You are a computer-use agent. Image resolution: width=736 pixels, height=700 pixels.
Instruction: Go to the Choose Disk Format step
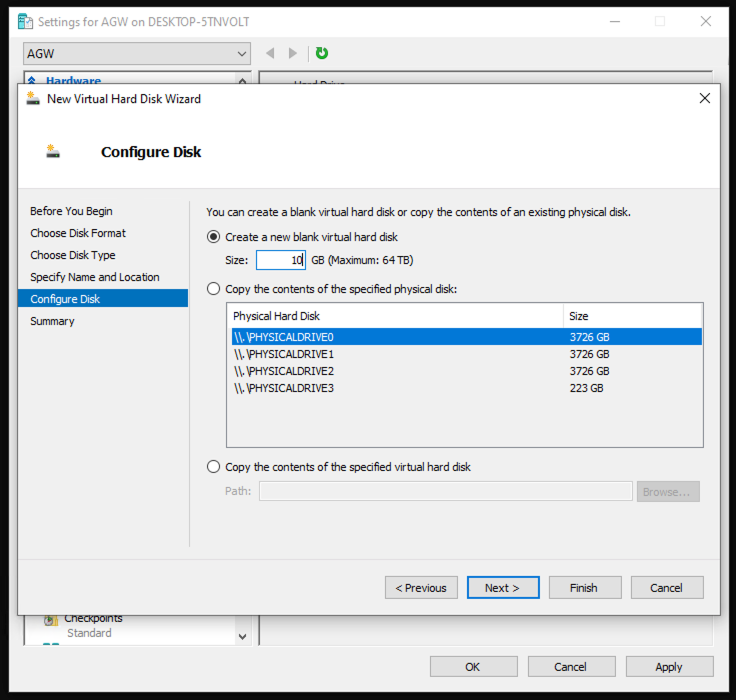click(78, 233)
